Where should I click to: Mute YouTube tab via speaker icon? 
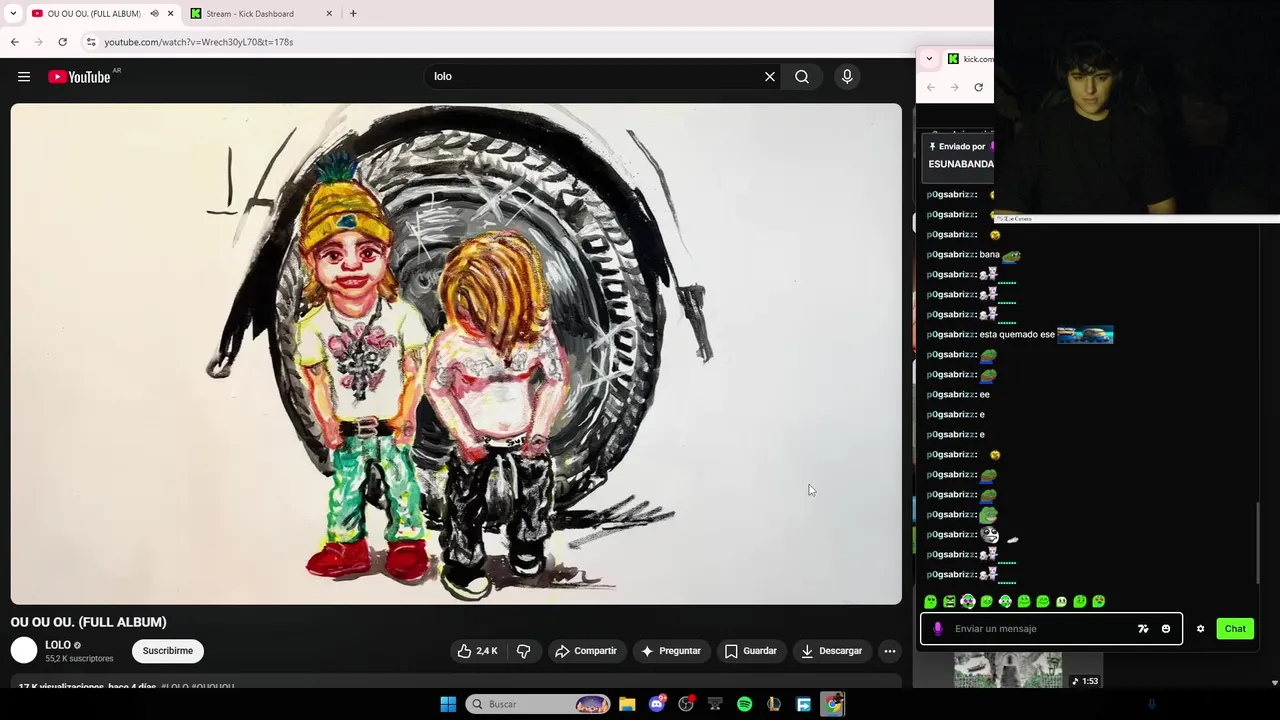click(154, 14)
